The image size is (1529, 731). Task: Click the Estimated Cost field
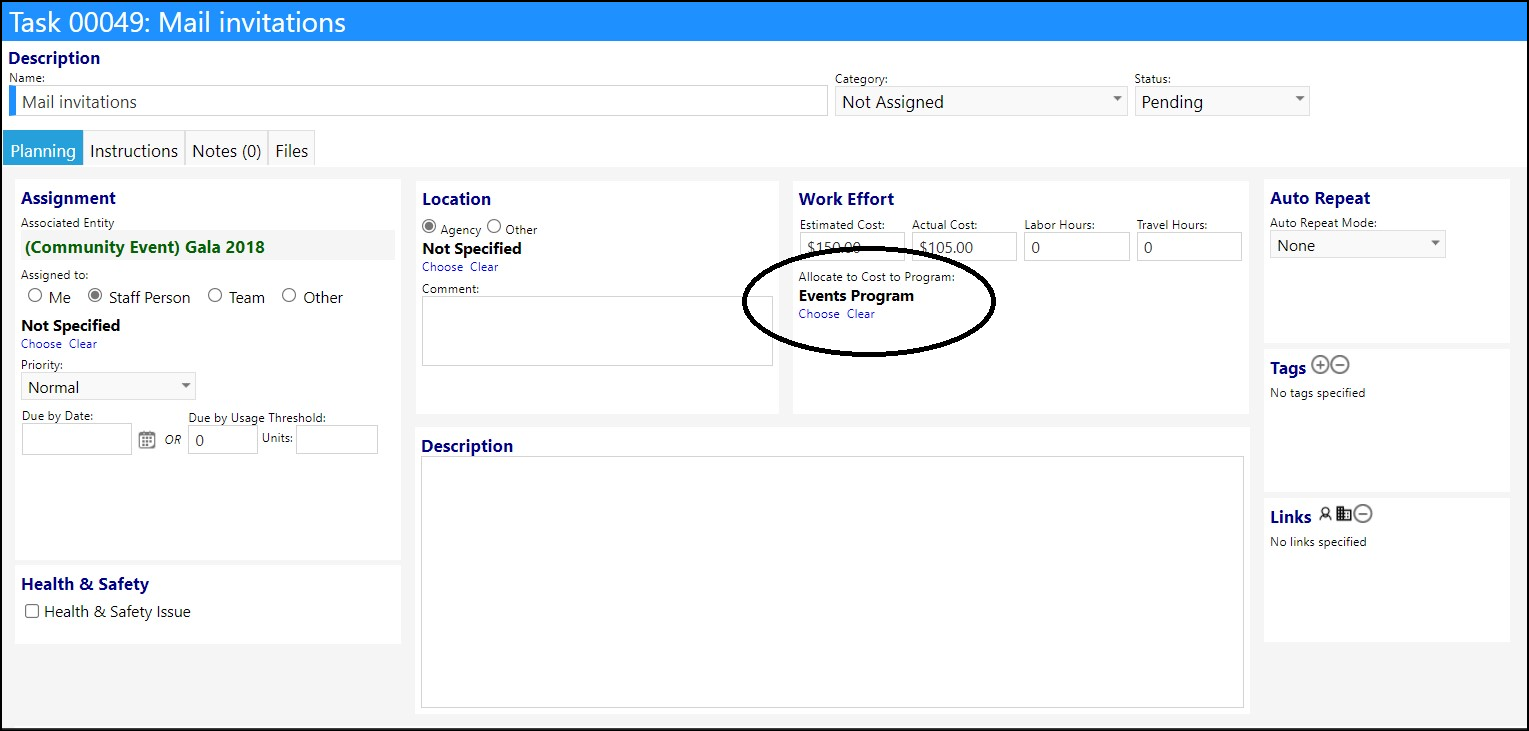click(x=852, y=247)
